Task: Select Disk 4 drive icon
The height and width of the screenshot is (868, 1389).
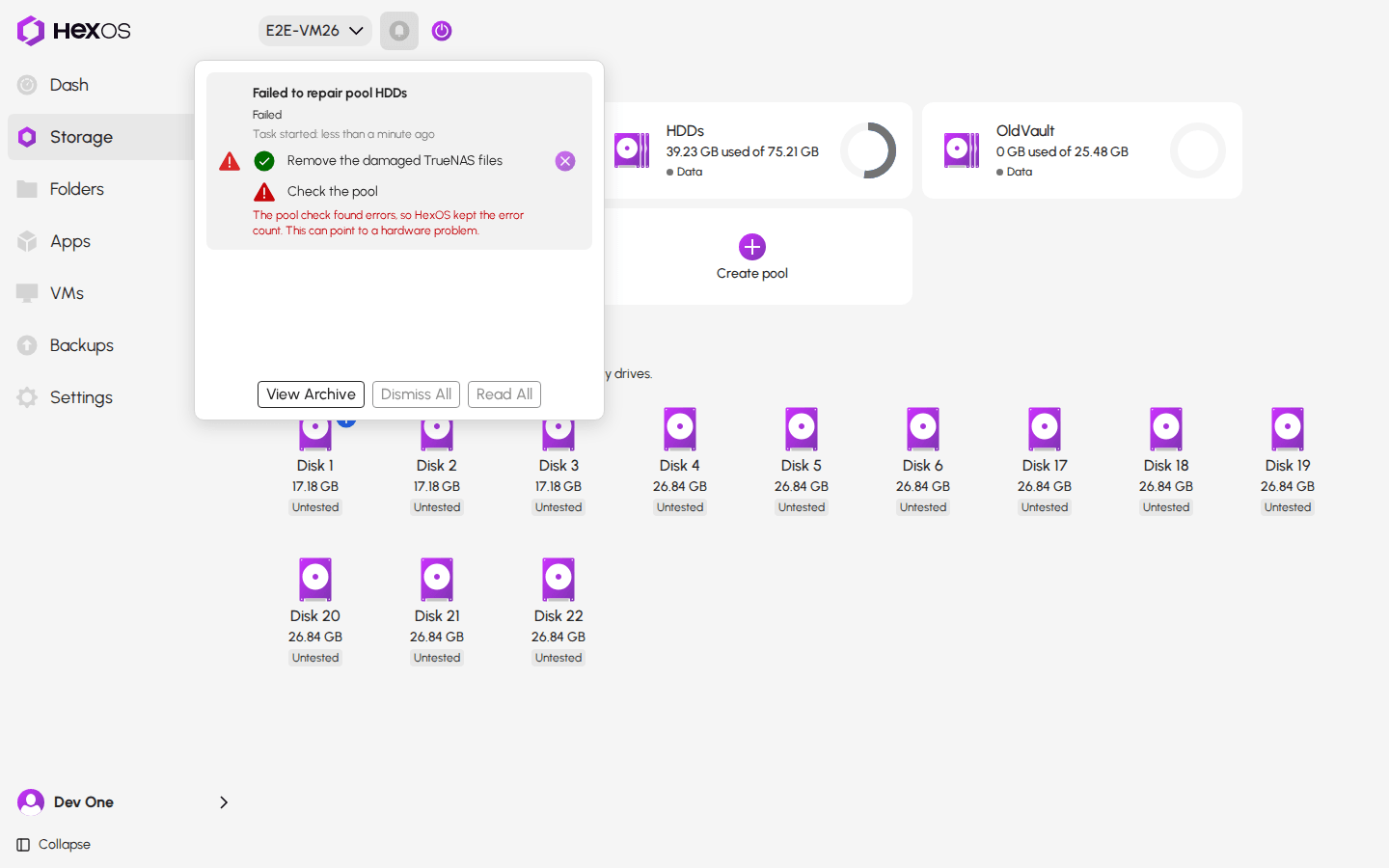Action: pos(680,429)
